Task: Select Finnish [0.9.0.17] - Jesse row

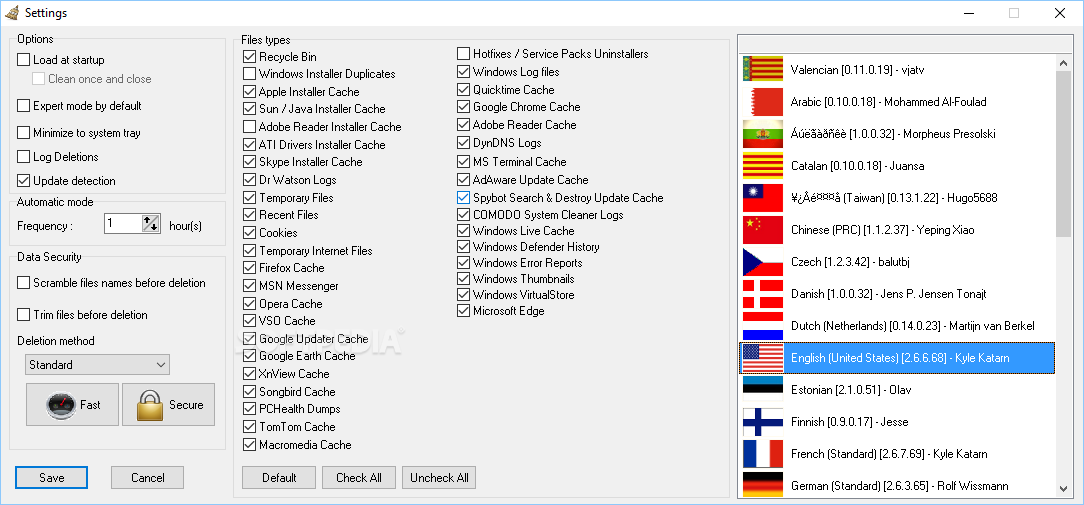Action: [x=897, y=422]
